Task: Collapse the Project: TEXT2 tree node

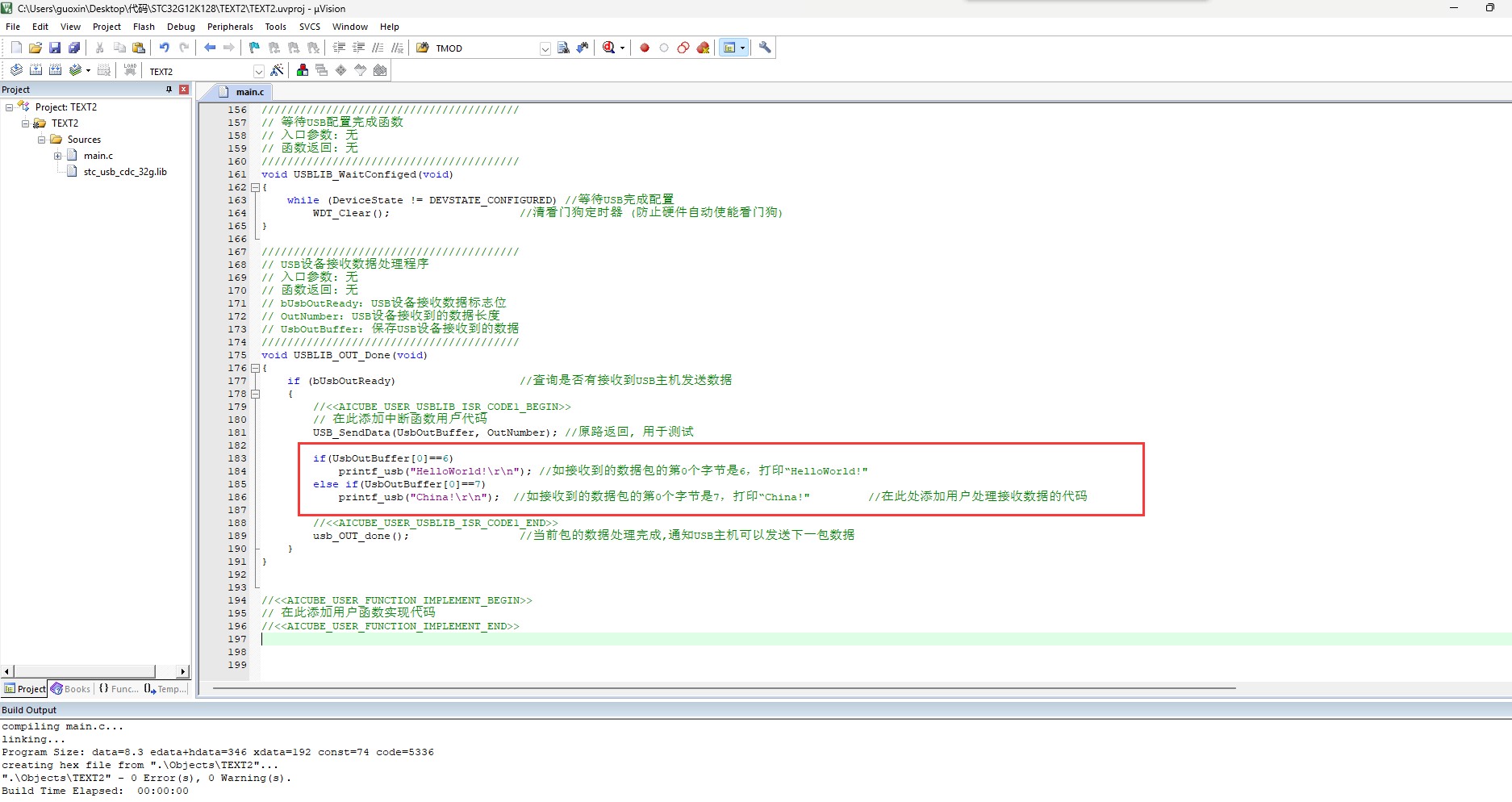Action: tap(9, 107)
